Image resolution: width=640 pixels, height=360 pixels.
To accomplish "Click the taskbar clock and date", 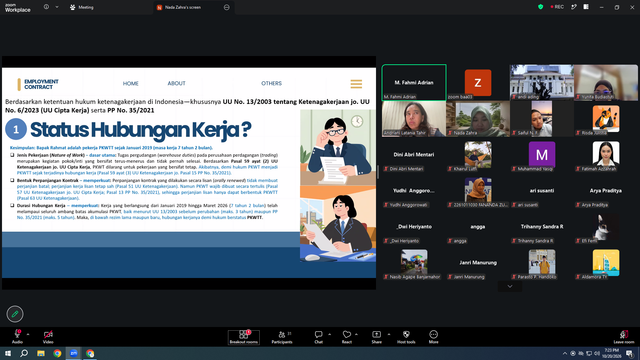I will coord(611,353).
